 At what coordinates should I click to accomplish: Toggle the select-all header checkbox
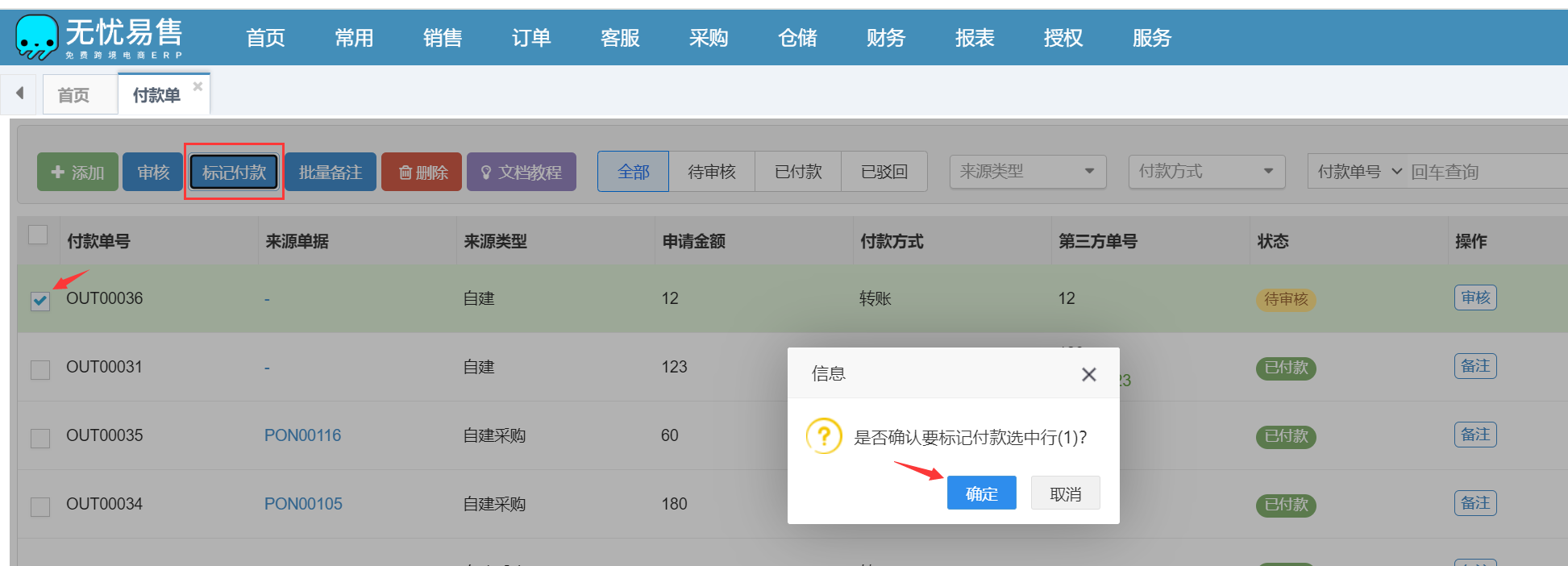38,235
